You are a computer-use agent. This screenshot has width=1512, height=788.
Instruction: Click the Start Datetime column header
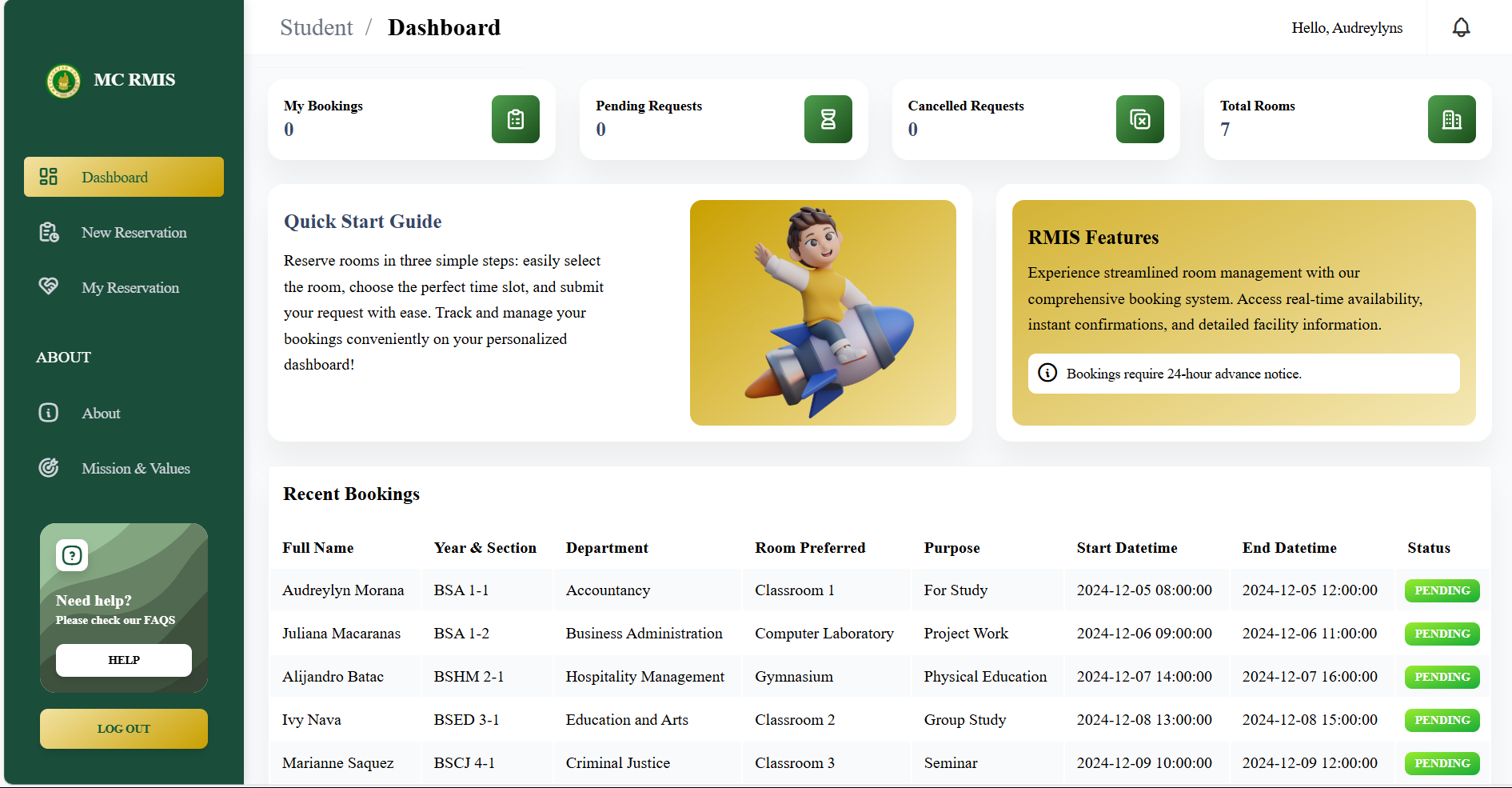(x=1127, y=548)
